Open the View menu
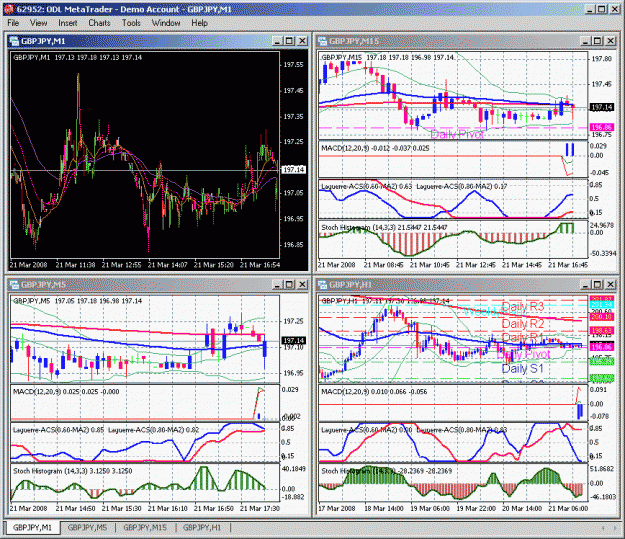This screenshot has height=539, width=625. click(38, 23)
